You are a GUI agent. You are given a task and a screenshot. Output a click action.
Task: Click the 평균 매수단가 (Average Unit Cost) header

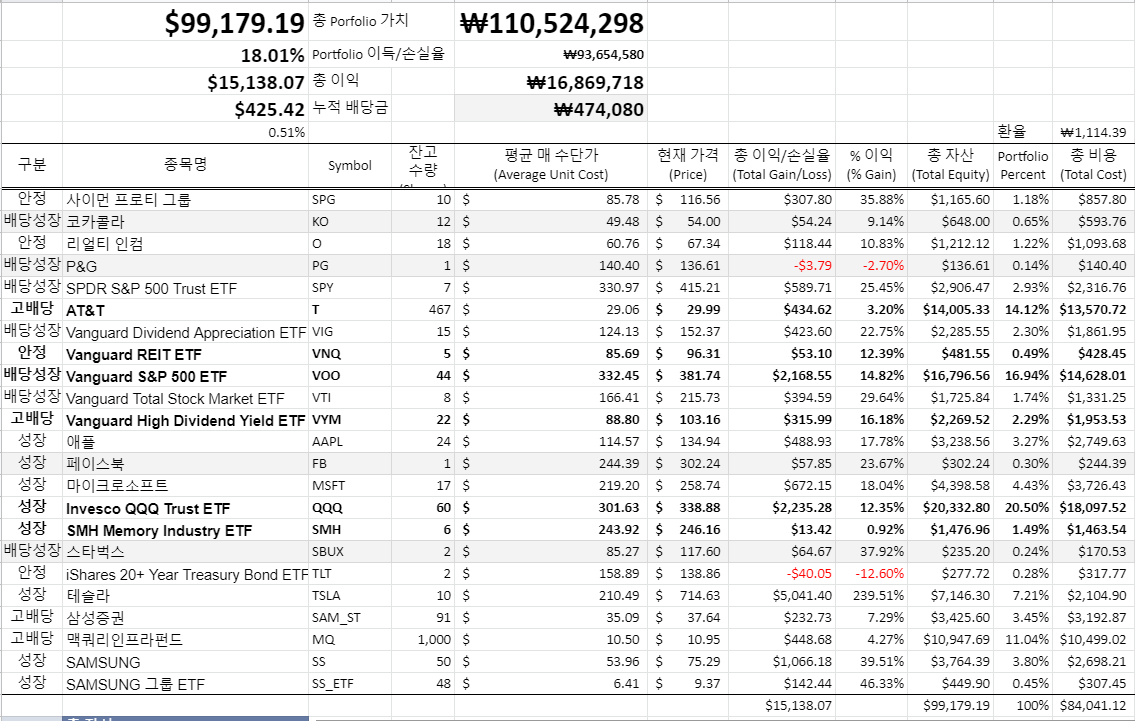tap(551, 165)
